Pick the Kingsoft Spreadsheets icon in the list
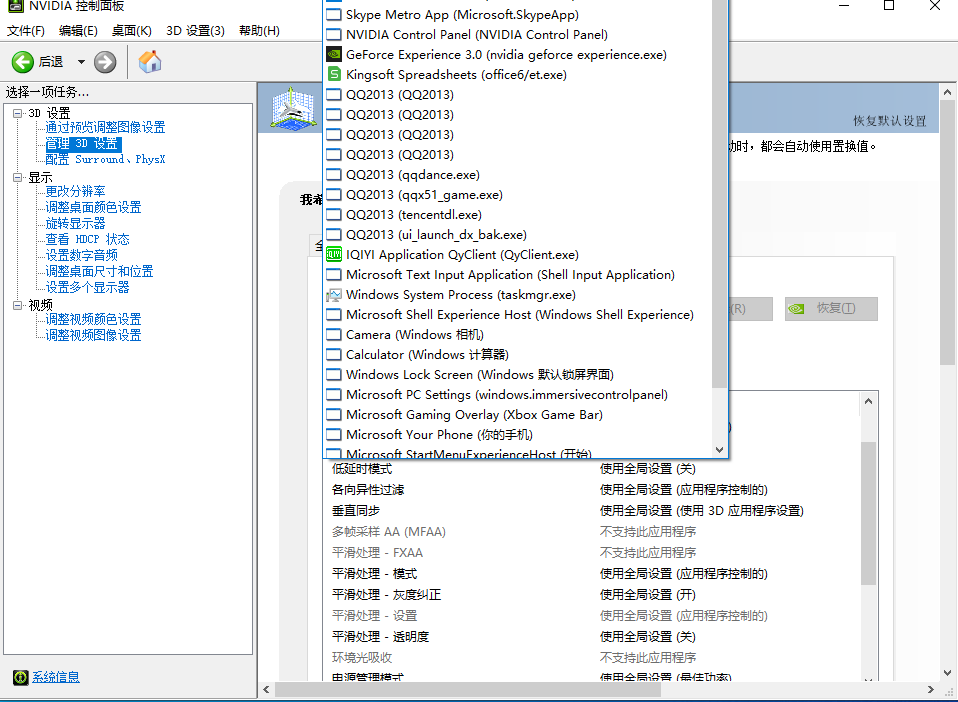The width and height of the screenshot is (958, 702). click(x=334, y=75)
